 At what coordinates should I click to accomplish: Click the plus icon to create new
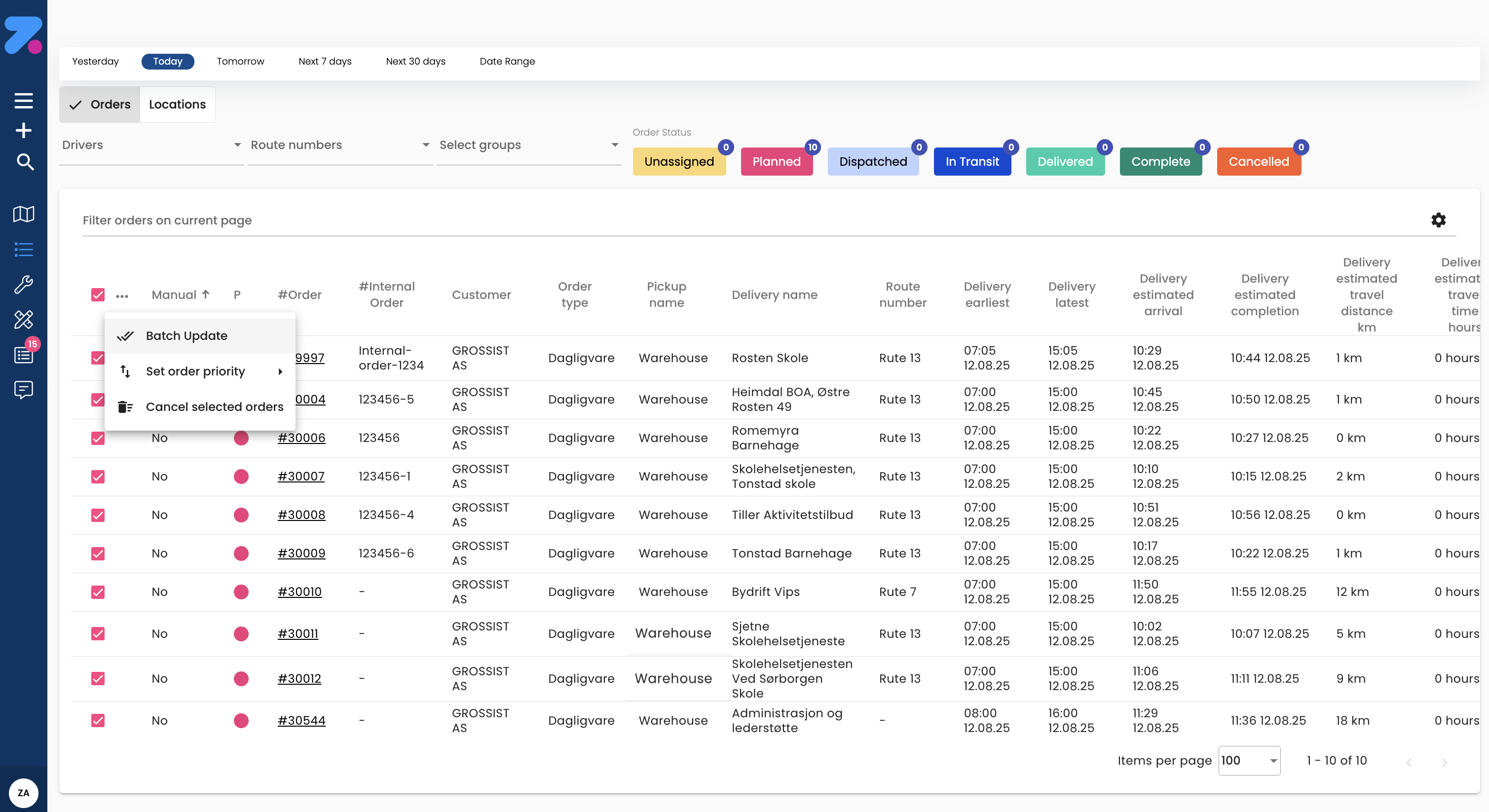24,130
